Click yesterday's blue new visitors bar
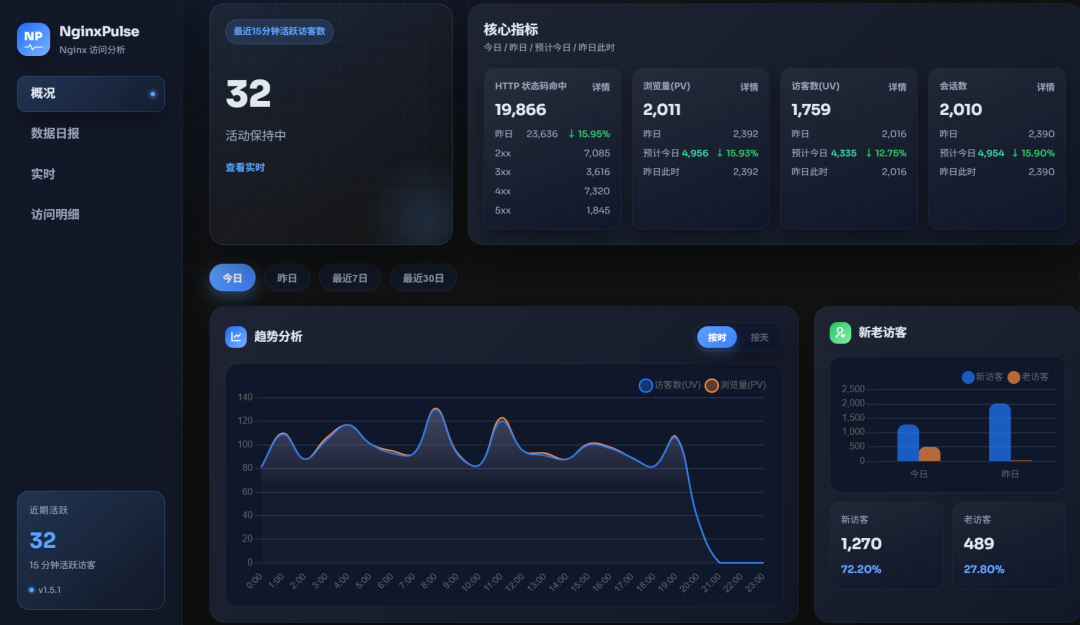This screenshot has width=1080, height=625. [999, 432]
